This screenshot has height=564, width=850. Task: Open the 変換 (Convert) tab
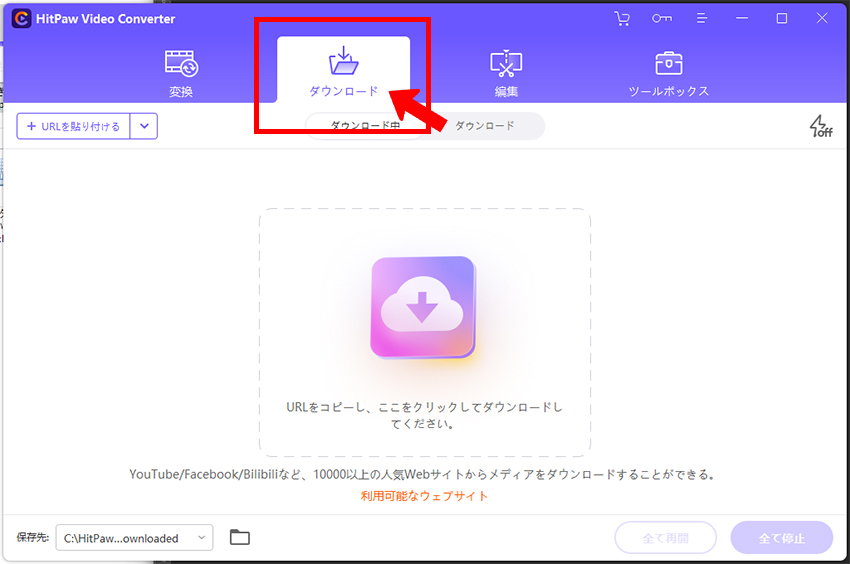181,74
